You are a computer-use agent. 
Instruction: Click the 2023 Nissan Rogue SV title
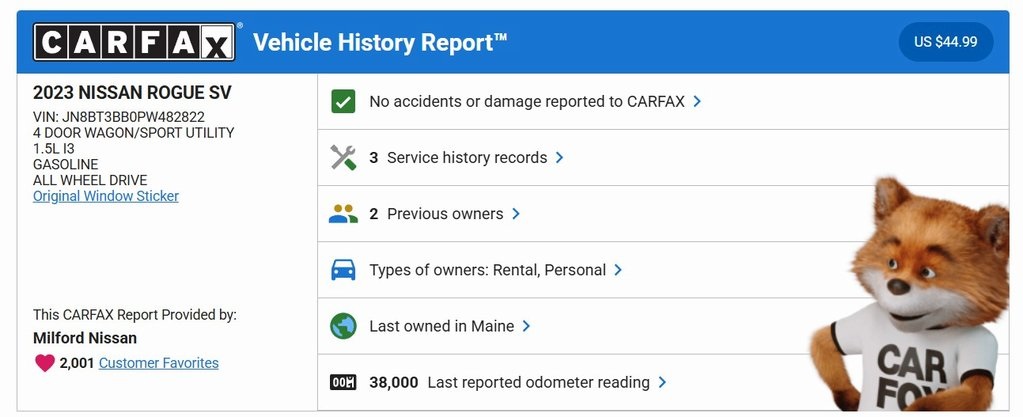pyautogui.click(x=132, y=93)
